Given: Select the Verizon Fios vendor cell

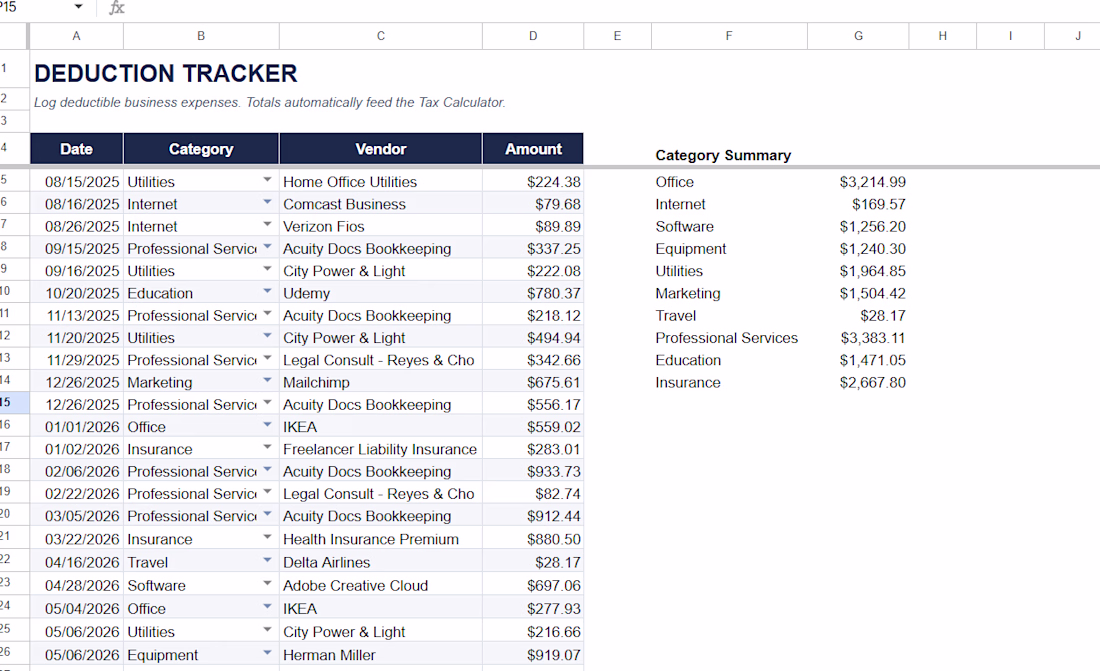Looking at the screenshot, I should tap(381, 227).
